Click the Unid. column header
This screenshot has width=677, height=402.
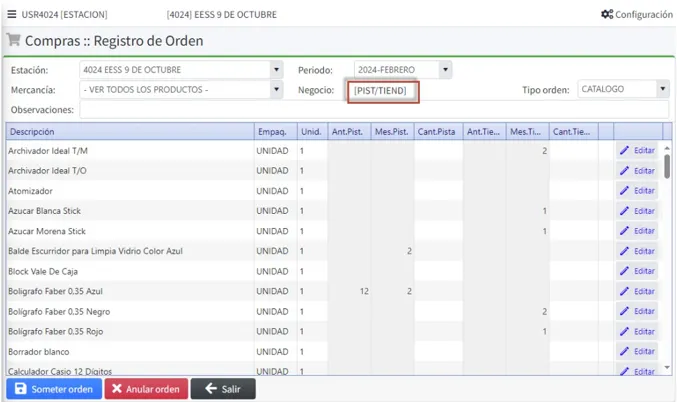coord(312,132)
